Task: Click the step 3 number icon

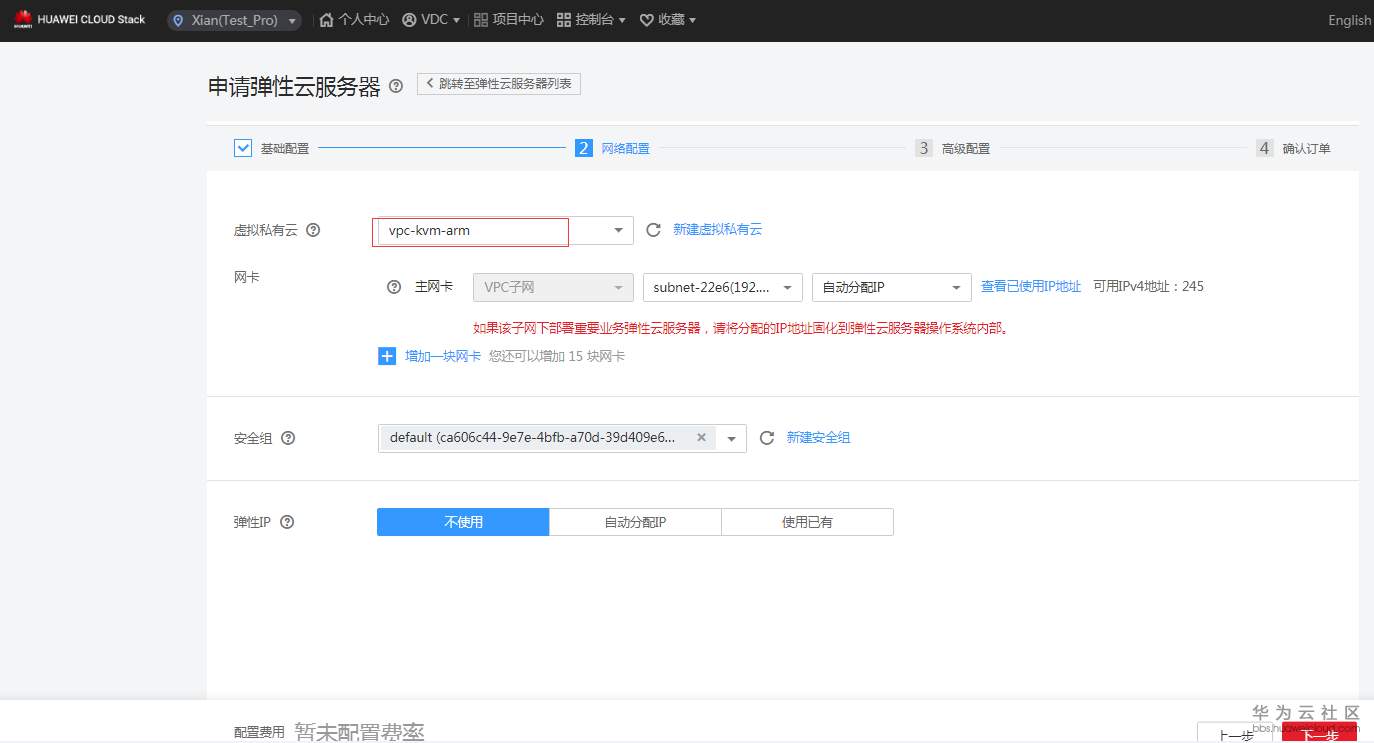Action: tap(924, 148)
